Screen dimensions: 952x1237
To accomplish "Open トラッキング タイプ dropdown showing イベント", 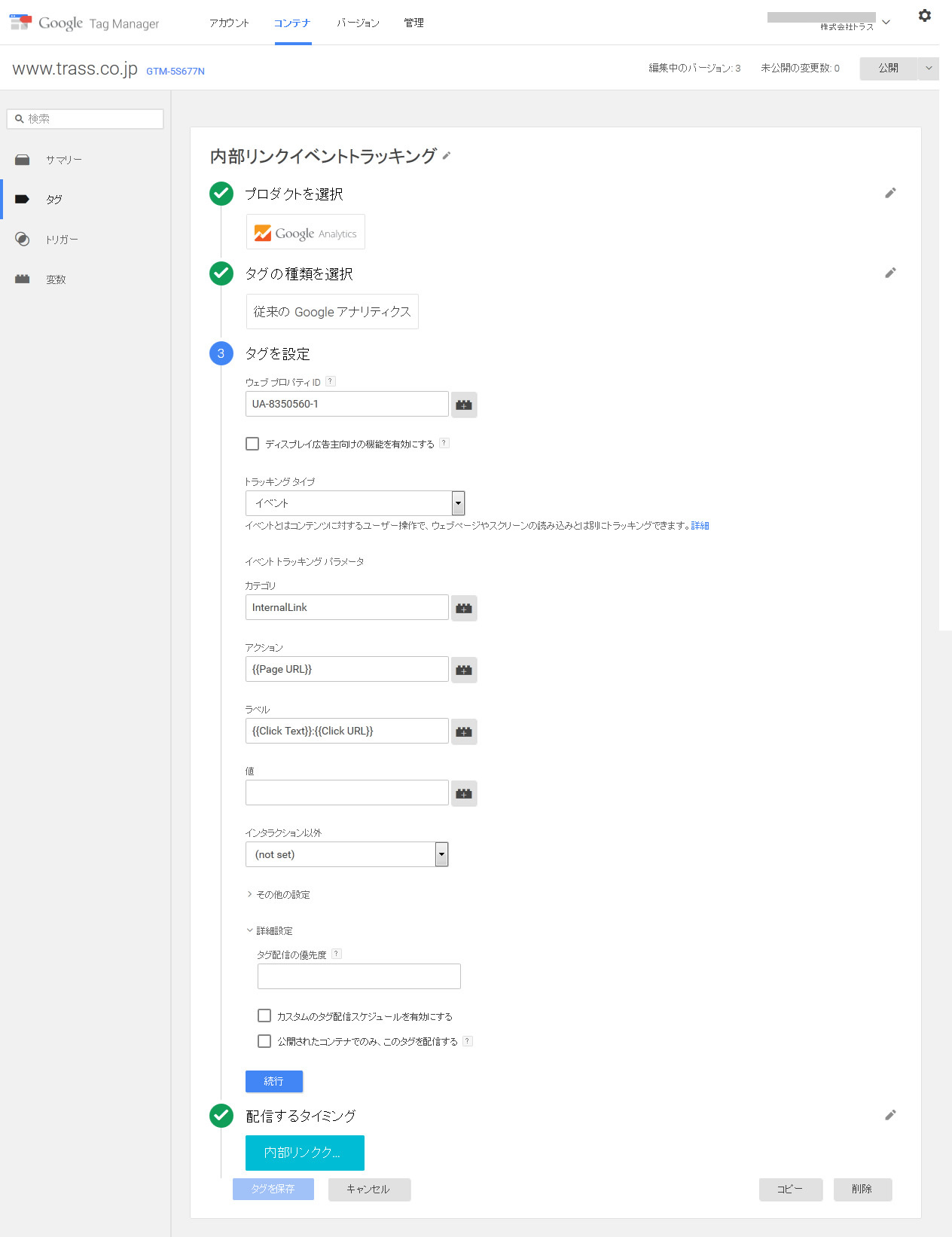I will pyautogui.click(x=355, y=503).
